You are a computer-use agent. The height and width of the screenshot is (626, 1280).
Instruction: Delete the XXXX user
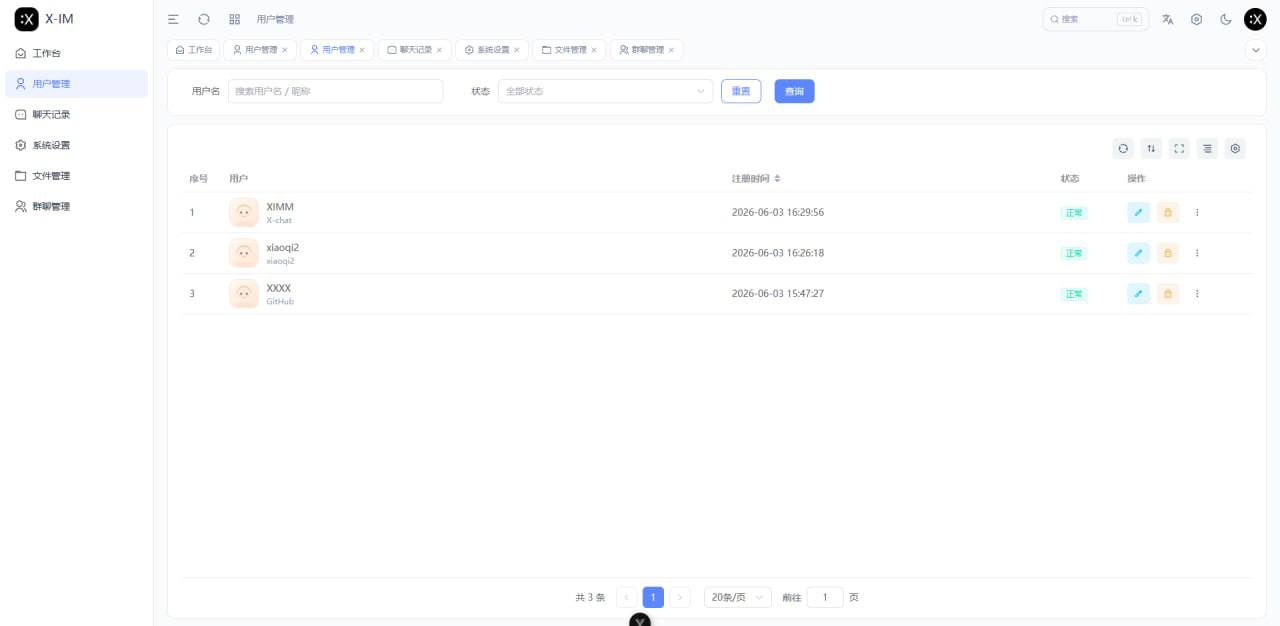pyautogui.click(x=1168, y=294)
